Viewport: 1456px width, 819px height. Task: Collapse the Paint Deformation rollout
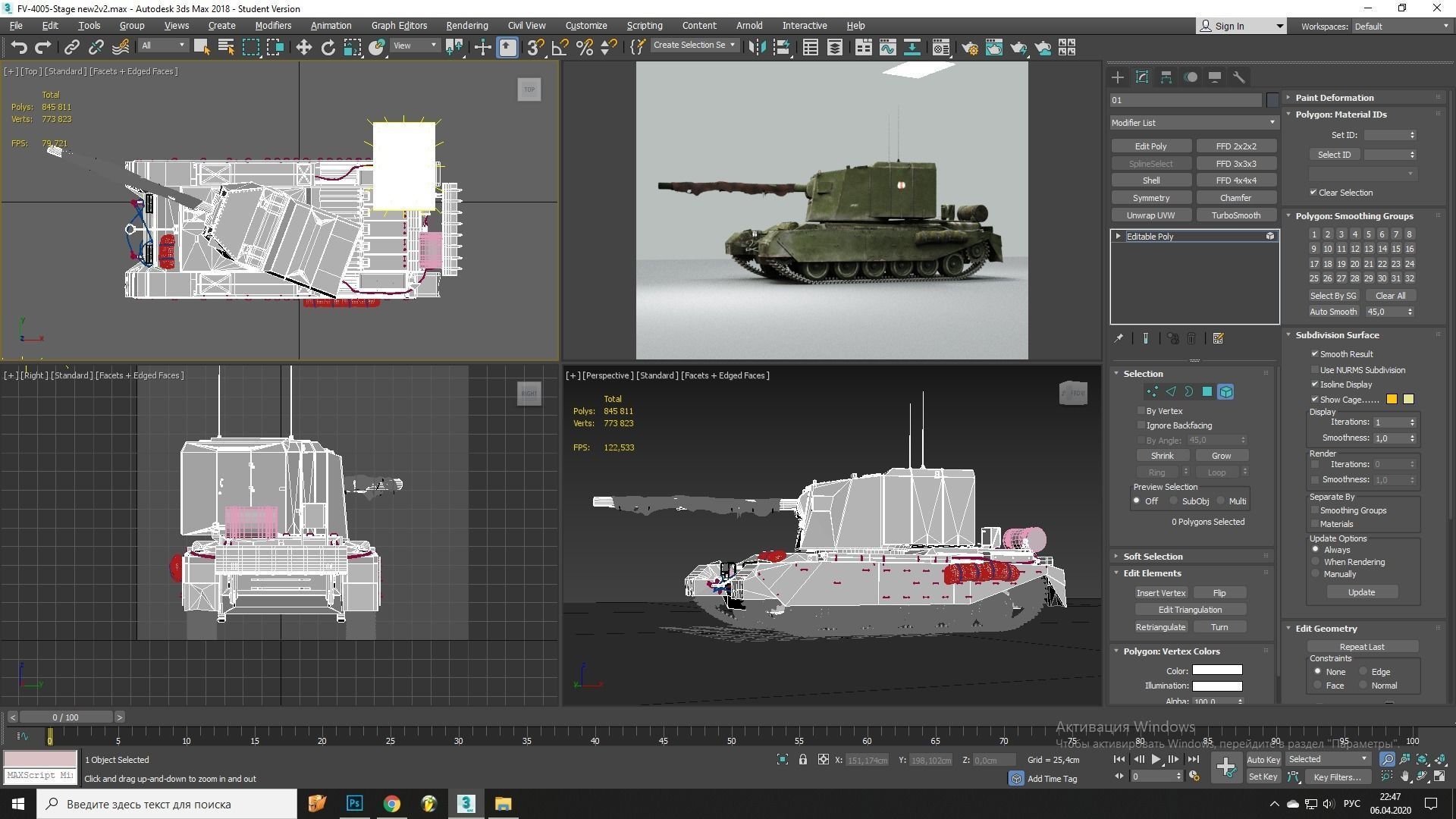[x=1334, y=98]
